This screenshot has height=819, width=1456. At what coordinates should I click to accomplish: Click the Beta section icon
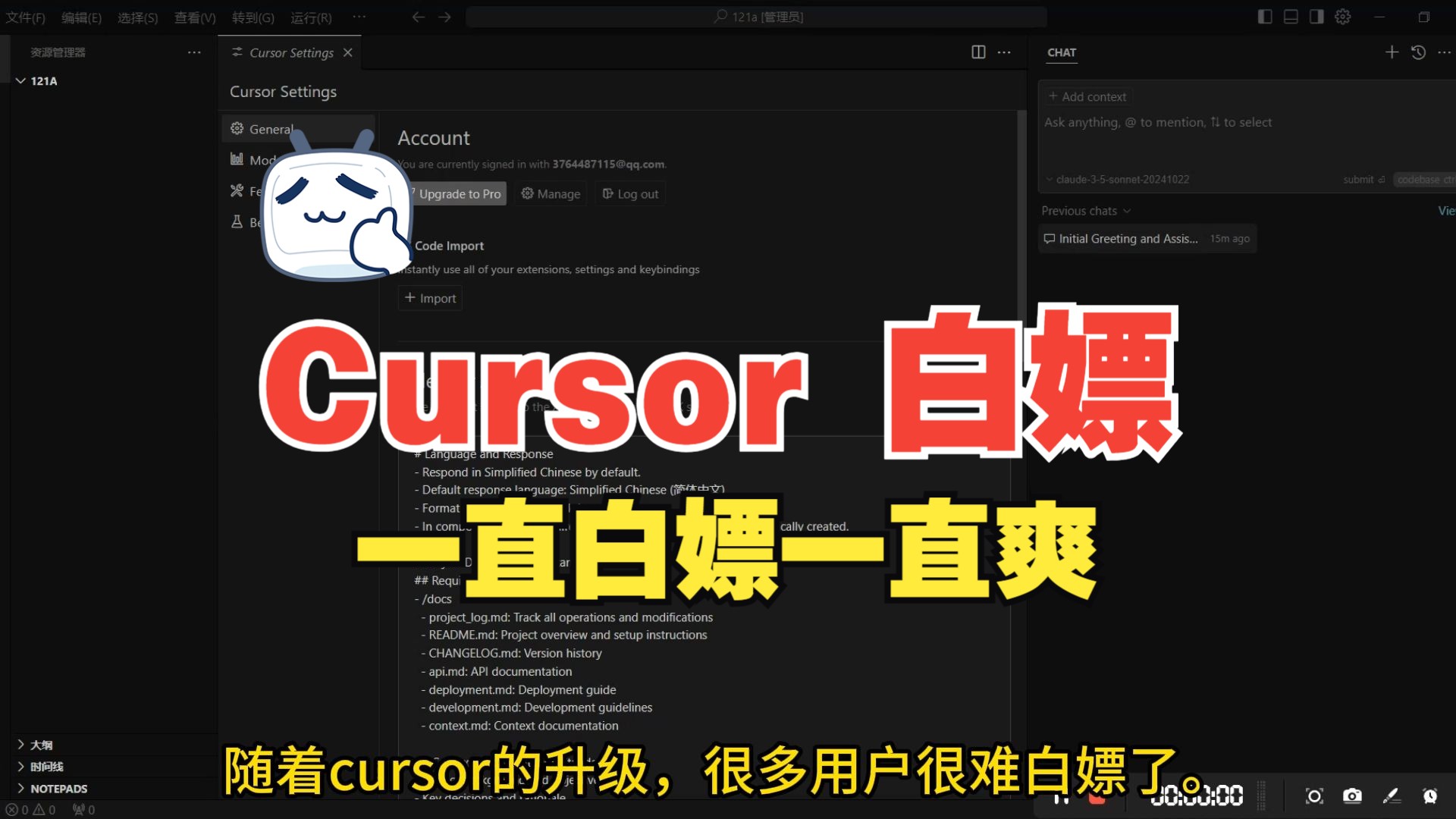point(237,221)
